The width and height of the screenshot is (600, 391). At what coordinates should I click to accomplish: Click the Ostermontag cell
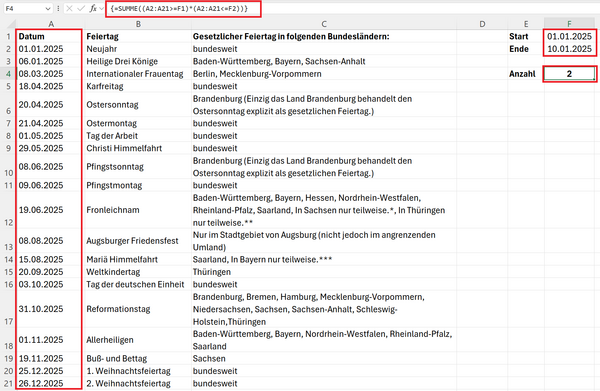138,123
